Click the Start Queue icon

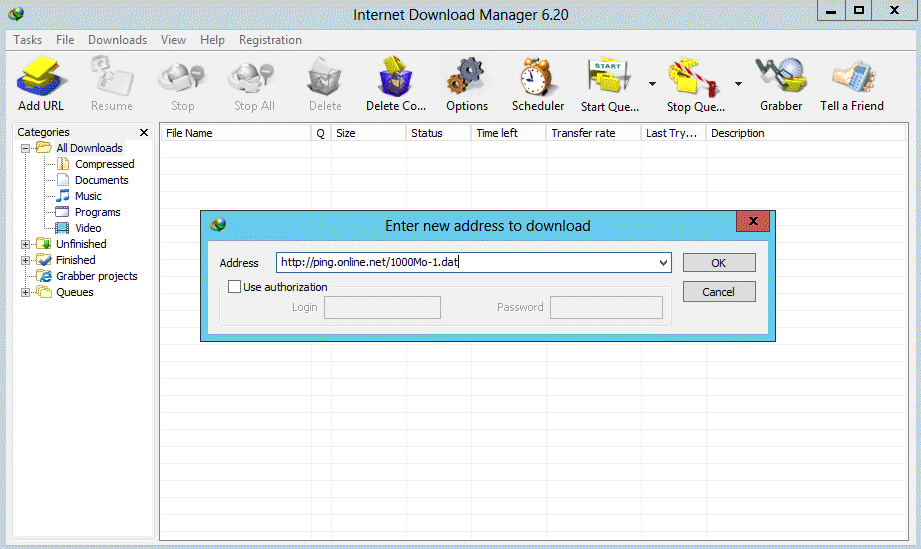[609, 77]
